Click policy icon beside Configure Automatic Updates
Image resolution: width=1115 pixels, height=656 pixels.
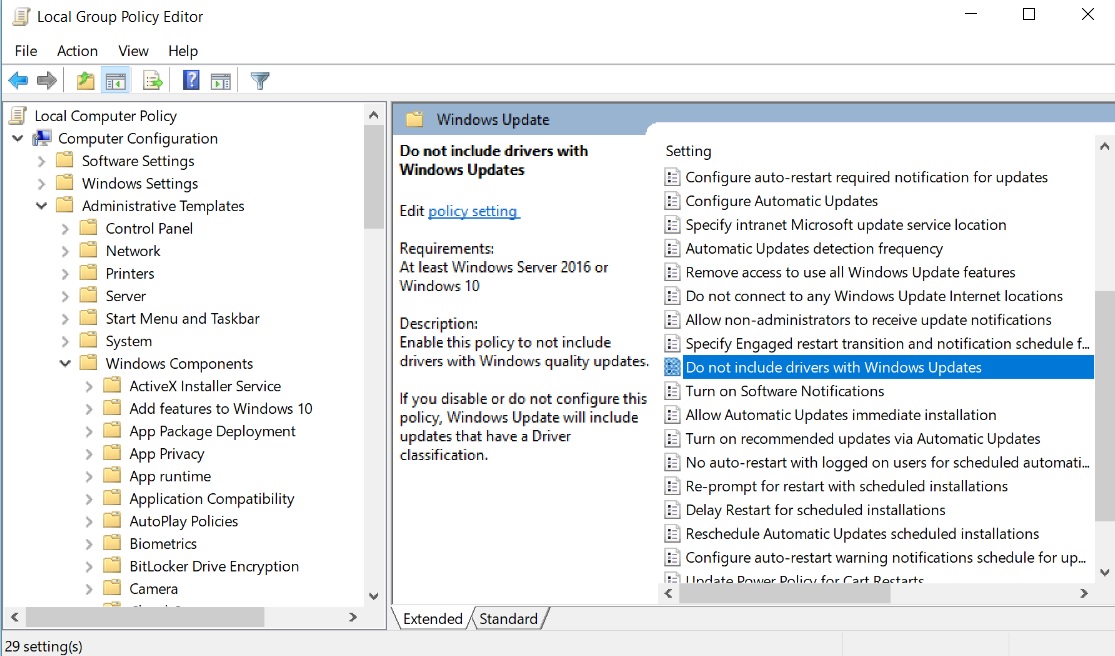pos(672,201)
